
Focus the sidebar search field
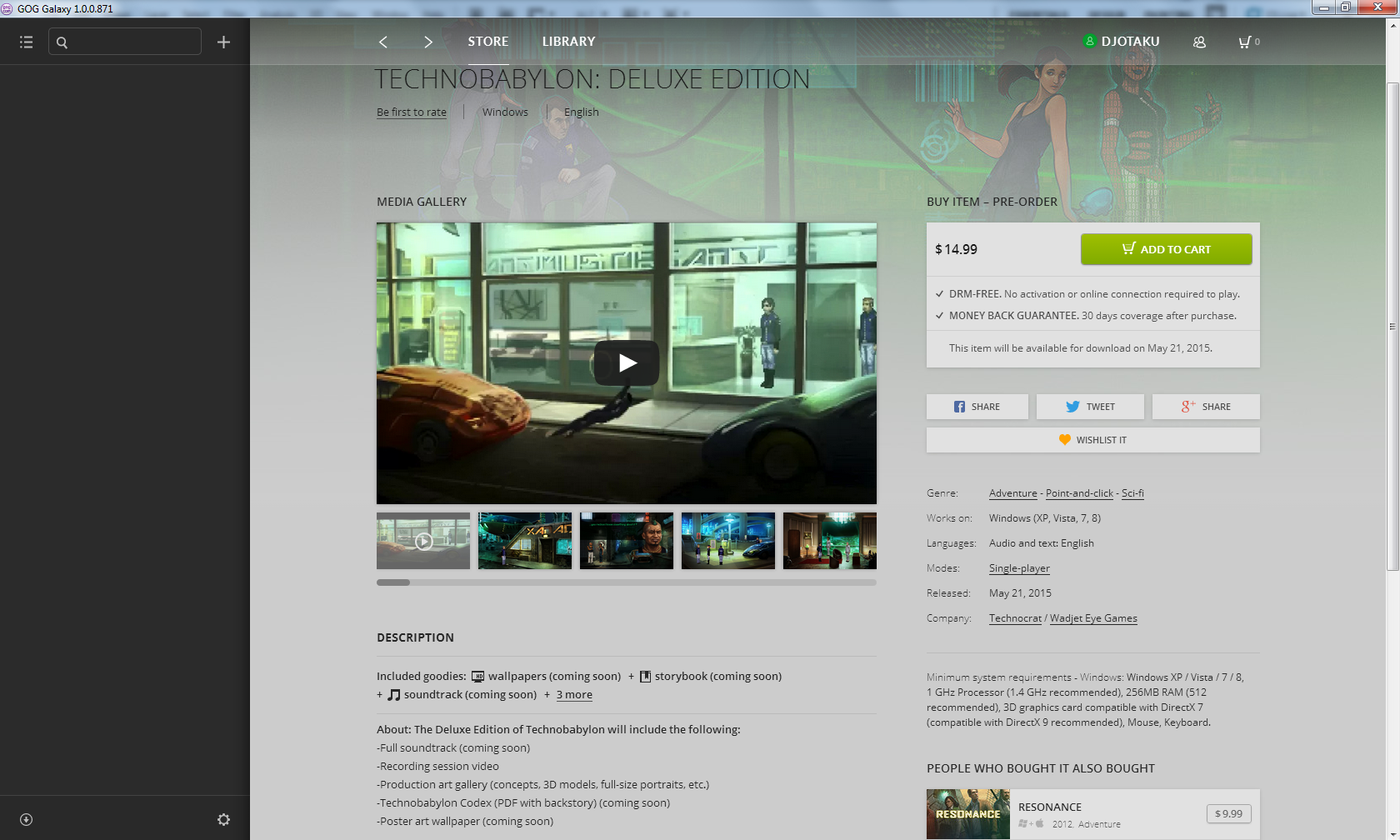(x=125, y=42)
